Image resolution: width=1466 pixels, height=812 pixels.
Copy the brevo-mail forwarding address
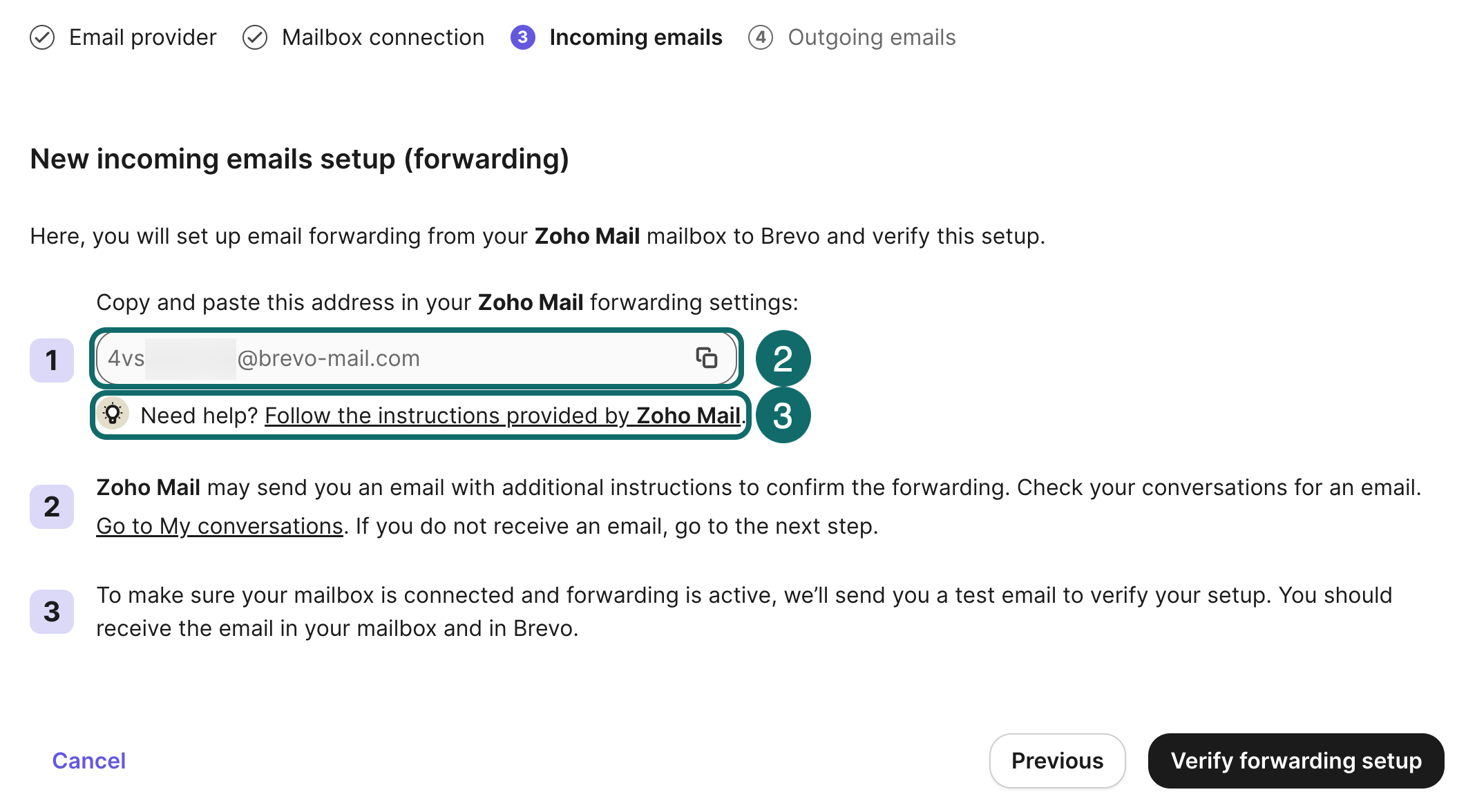[707, 358]
